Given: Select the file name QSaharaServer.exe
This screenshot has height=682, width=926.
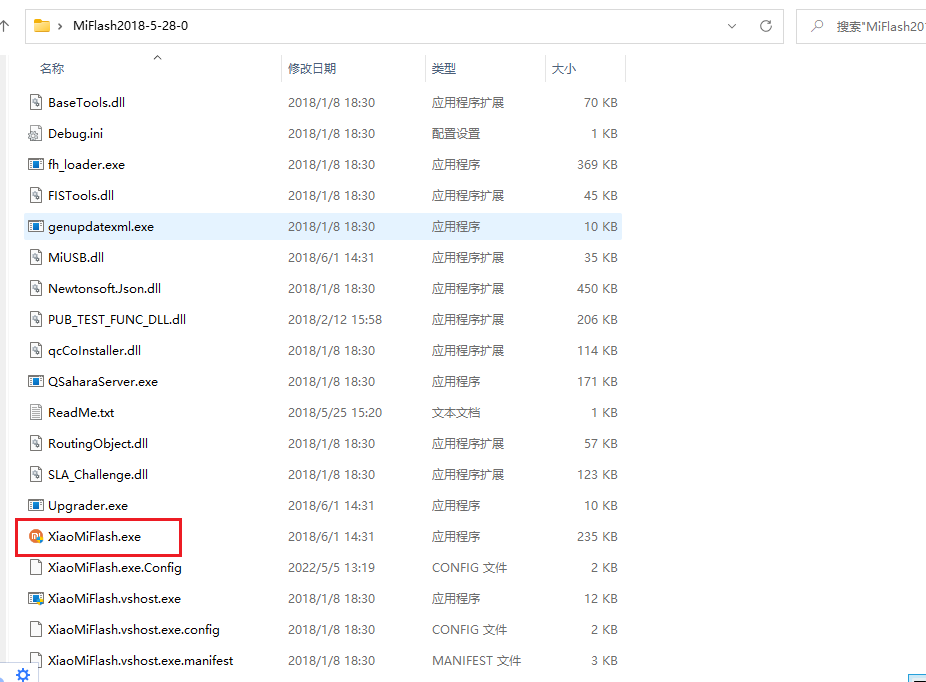Looking at the screenshot, I should [103, 381].
